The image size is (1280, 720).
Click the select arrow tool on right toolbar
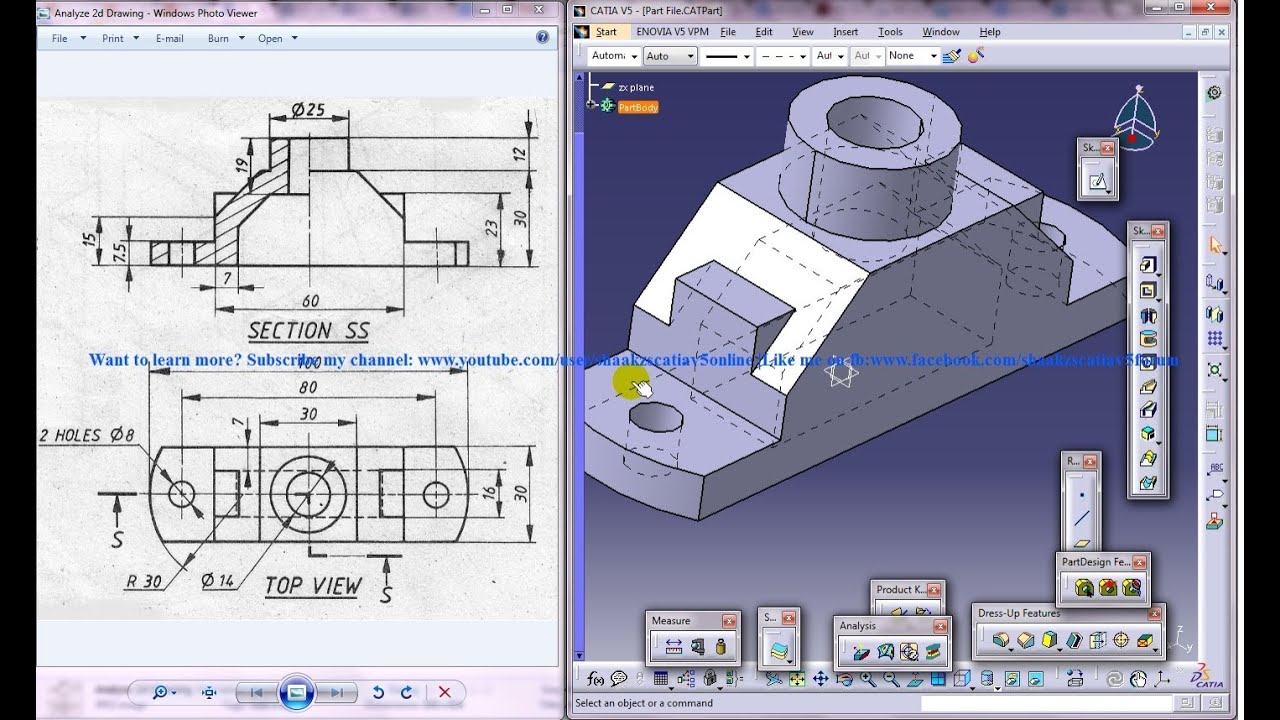coord(1215,245)
